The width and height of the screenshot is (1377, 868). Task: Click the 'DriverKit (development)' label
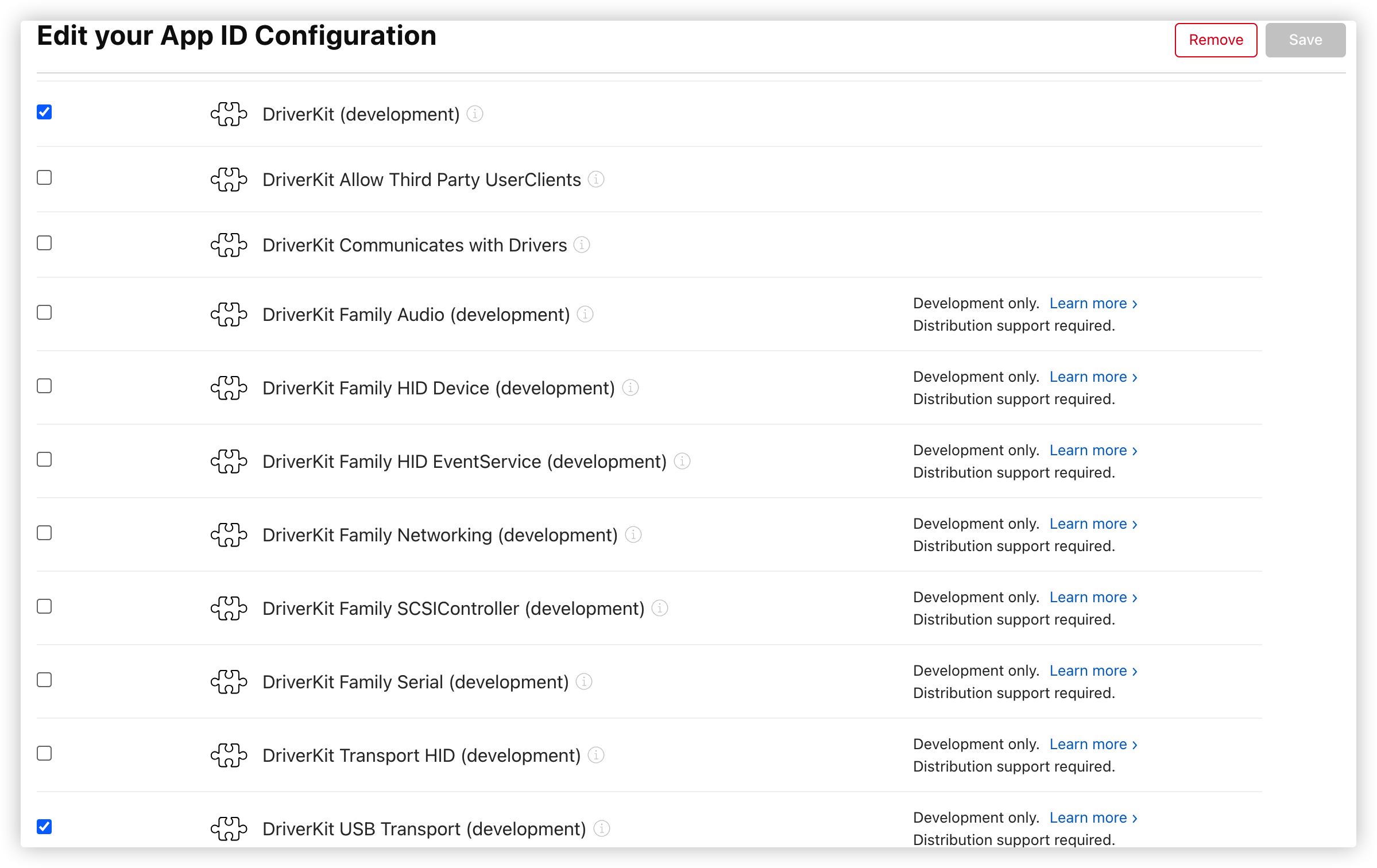tap(361, 114)
